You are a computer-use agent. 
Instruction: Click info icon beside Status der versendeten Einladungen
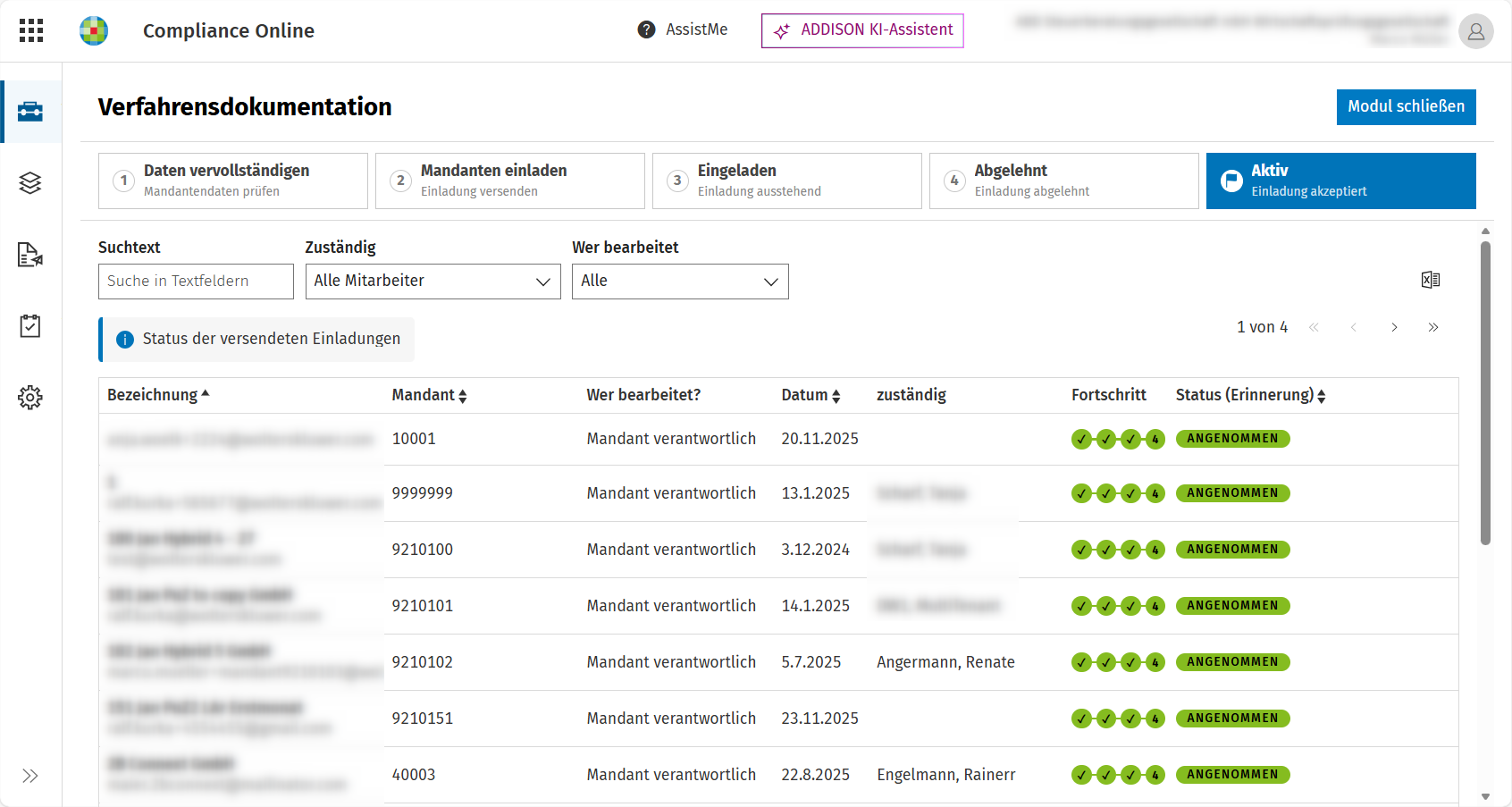click(125, 340)
